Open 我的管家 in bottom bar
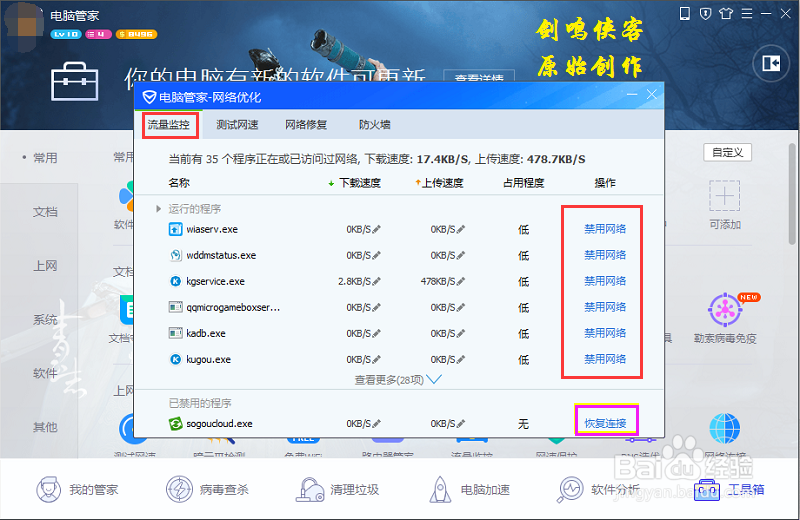The width and height of the screenshot is (800, 520). point(77,489)
